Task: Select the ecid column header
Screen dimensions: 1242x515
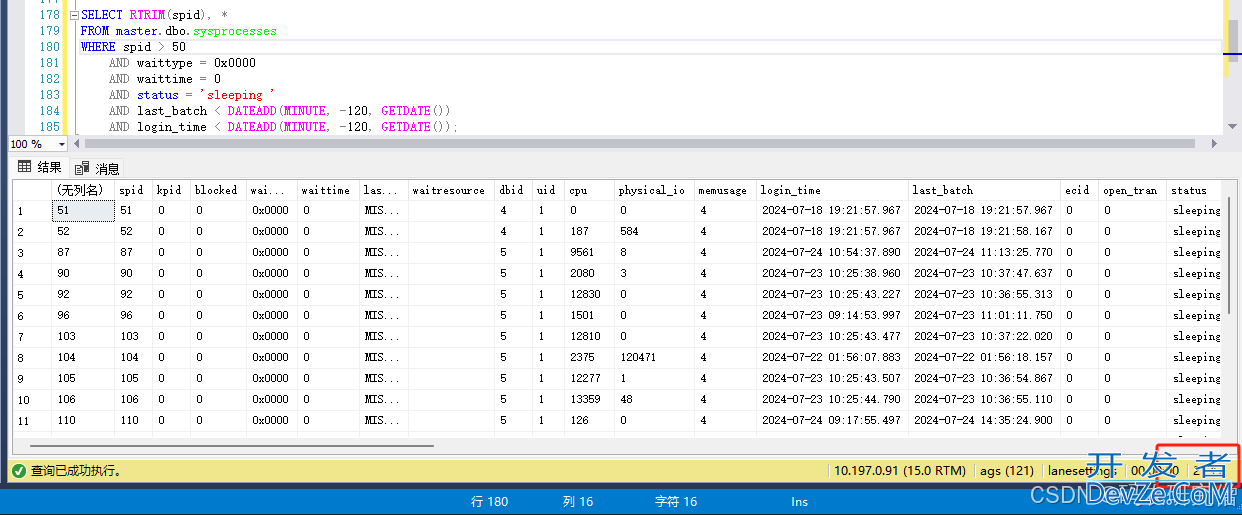Action: 1079,190
